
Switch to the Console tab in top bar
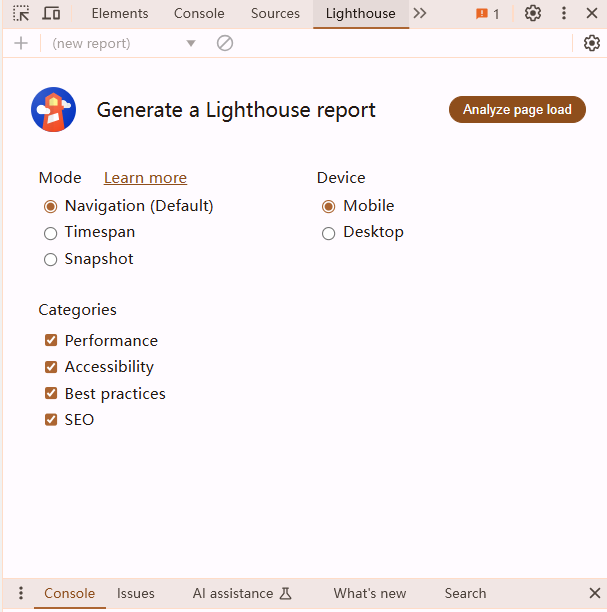coord(199,13)
